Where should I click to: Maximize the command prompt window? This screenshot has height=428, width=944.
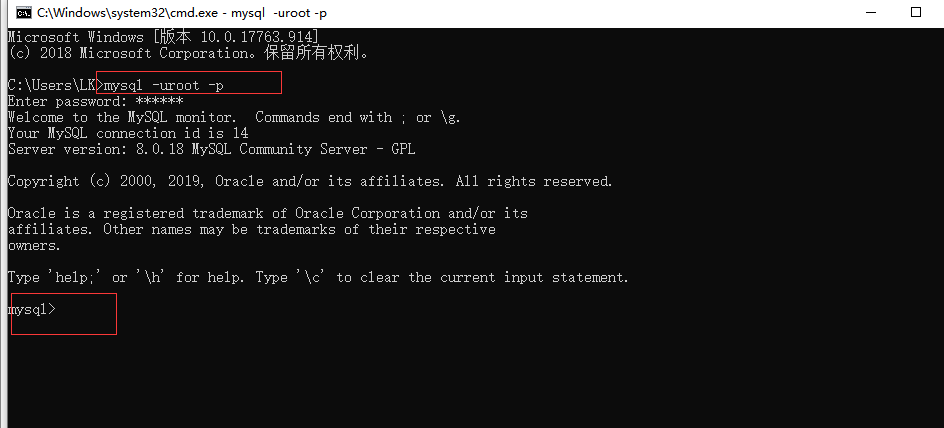point(916,12)
